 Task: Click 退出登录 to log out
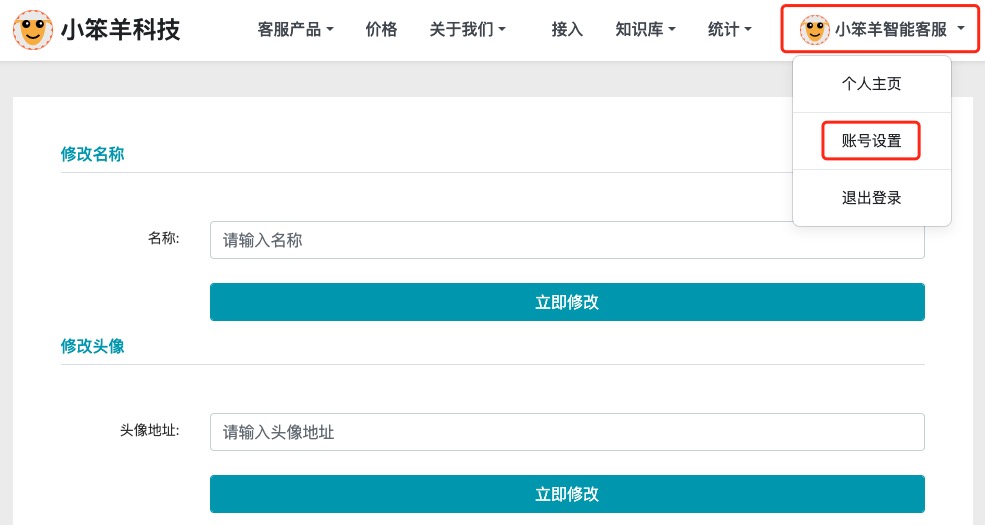(x=871, y=198)
